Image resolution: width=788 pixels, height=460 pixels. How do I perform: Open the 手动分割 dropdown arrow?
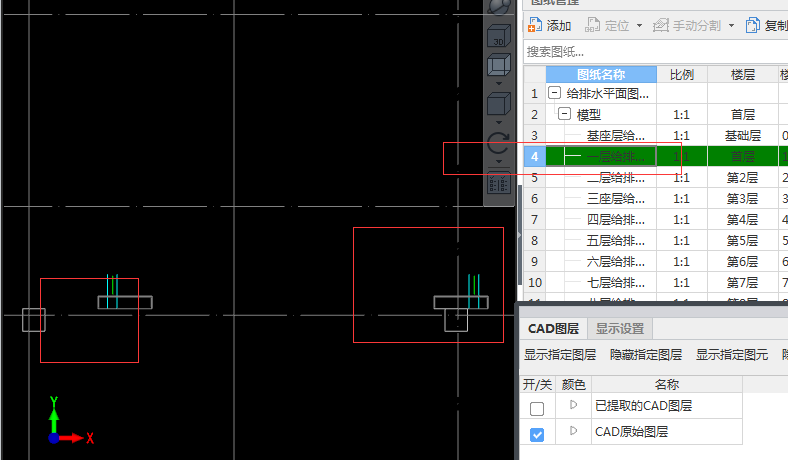pos(731,25)
